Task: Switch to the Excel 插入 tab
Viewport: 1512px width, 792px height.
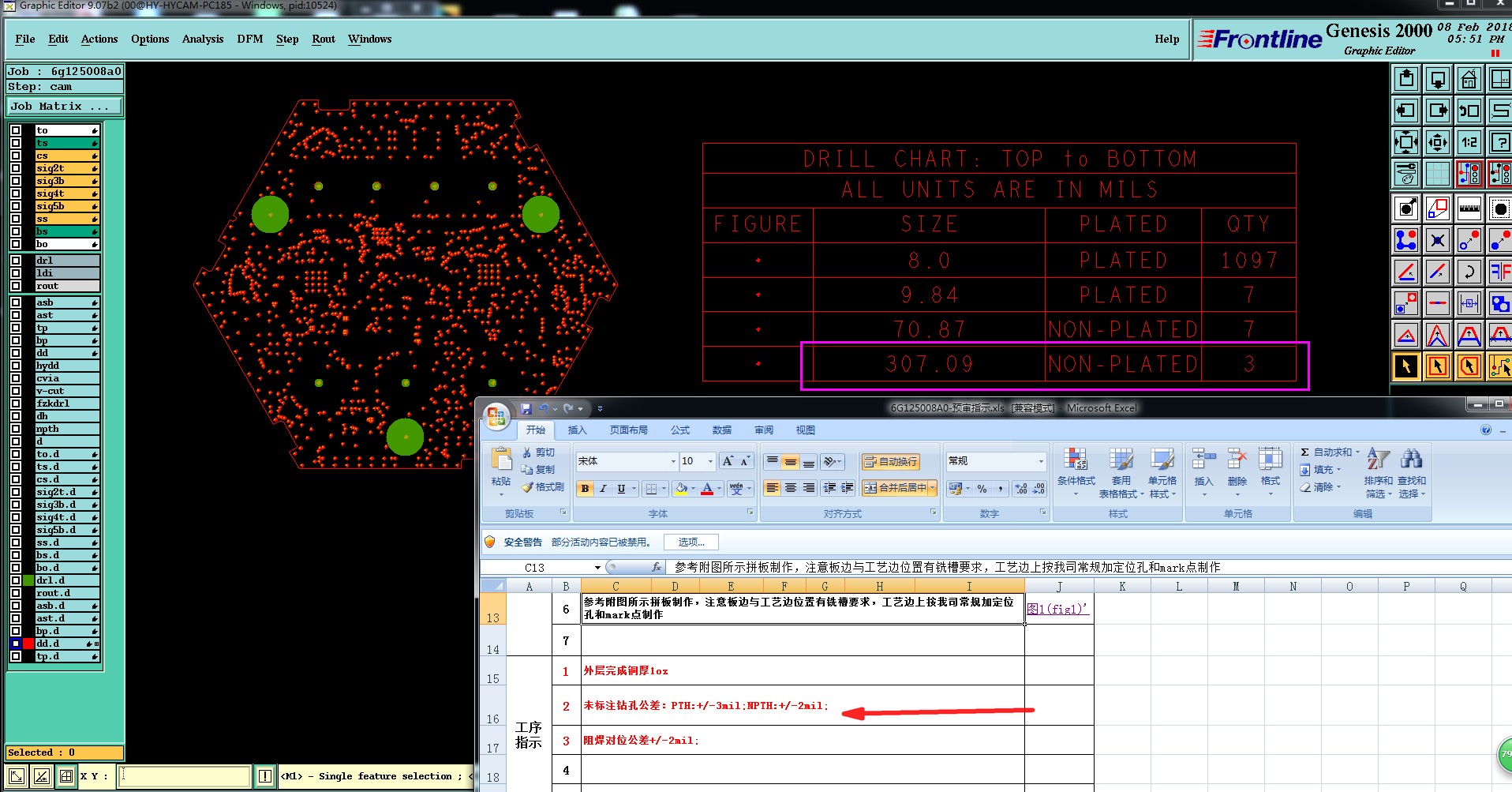Action: (x=578, y=430)
